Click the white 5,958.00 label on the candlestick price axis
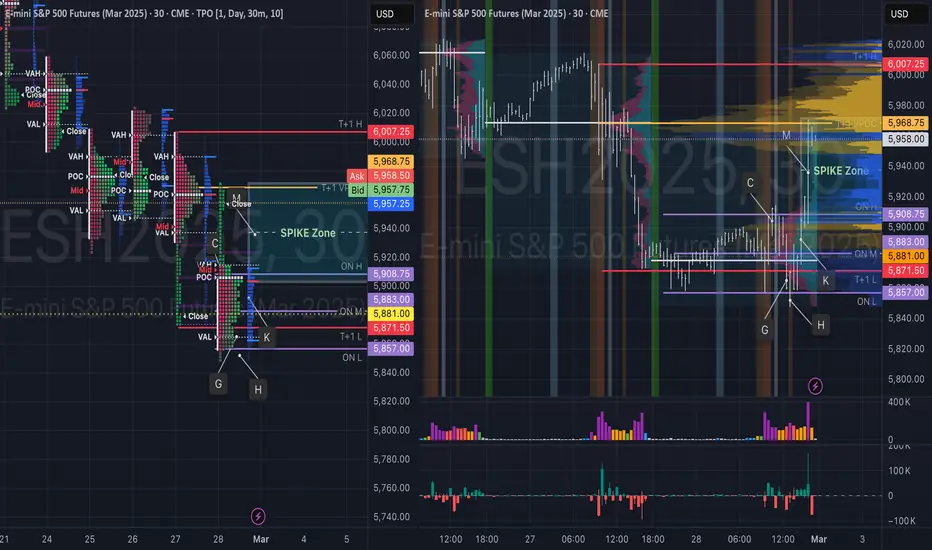This screenshot has width=932, height=550. 906,139
